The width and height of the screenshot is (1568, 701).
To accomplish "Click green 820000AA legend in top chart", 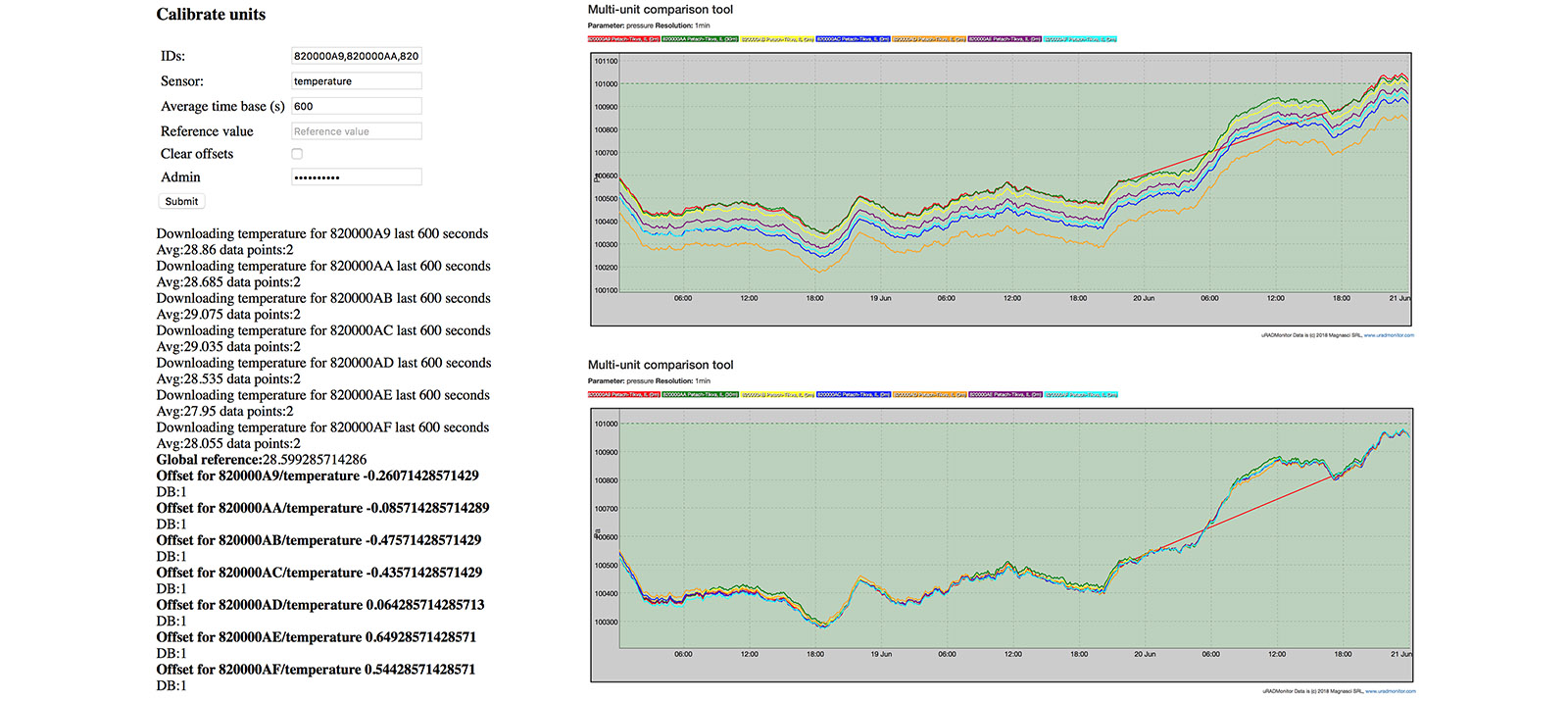I will pyautogui.click(x=700, y=39).
